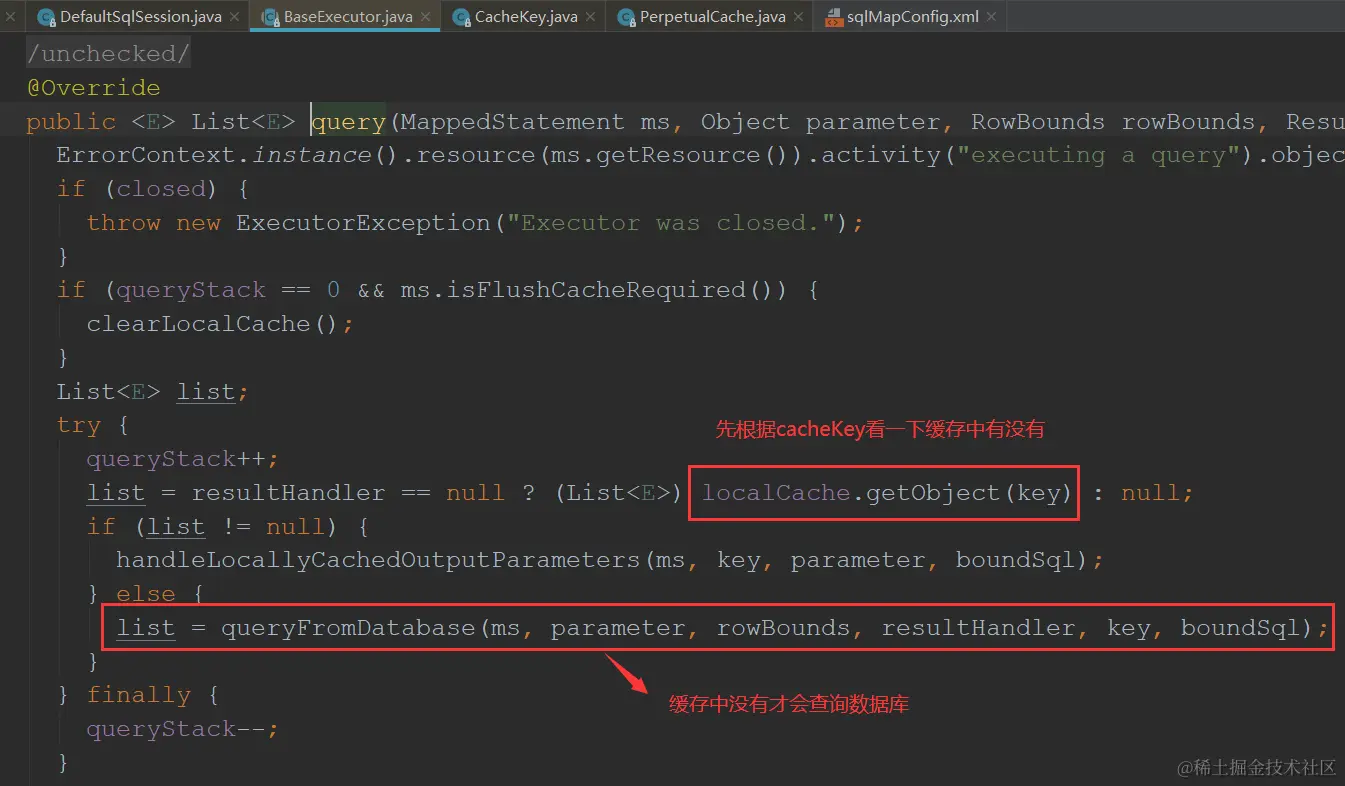Close the DefaultSqlSession.java tab
Screen dimensions: 1345x786
[x=235, y=17]
